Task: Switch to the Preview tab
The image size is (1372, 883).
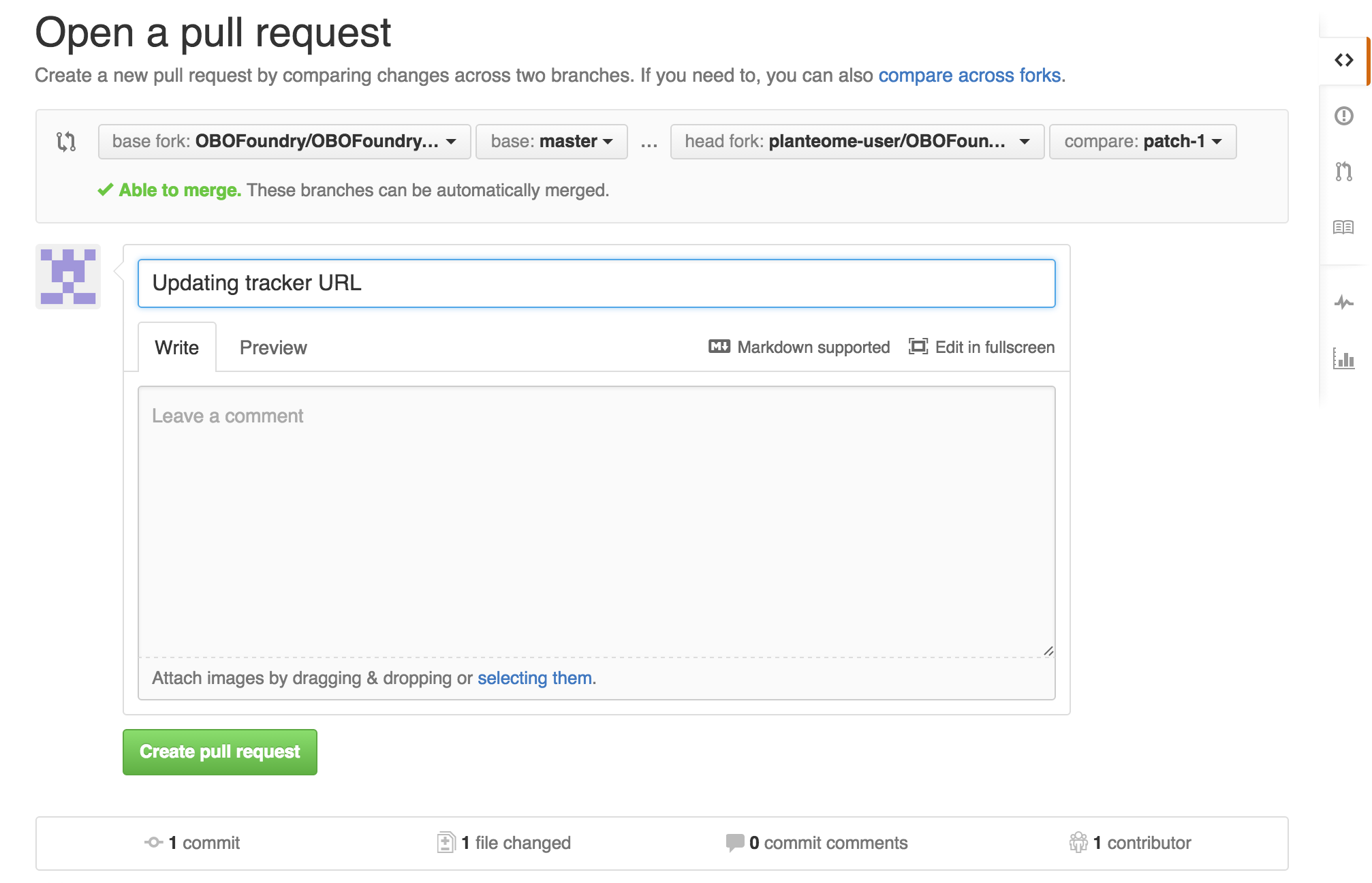Action: (273, 347)
